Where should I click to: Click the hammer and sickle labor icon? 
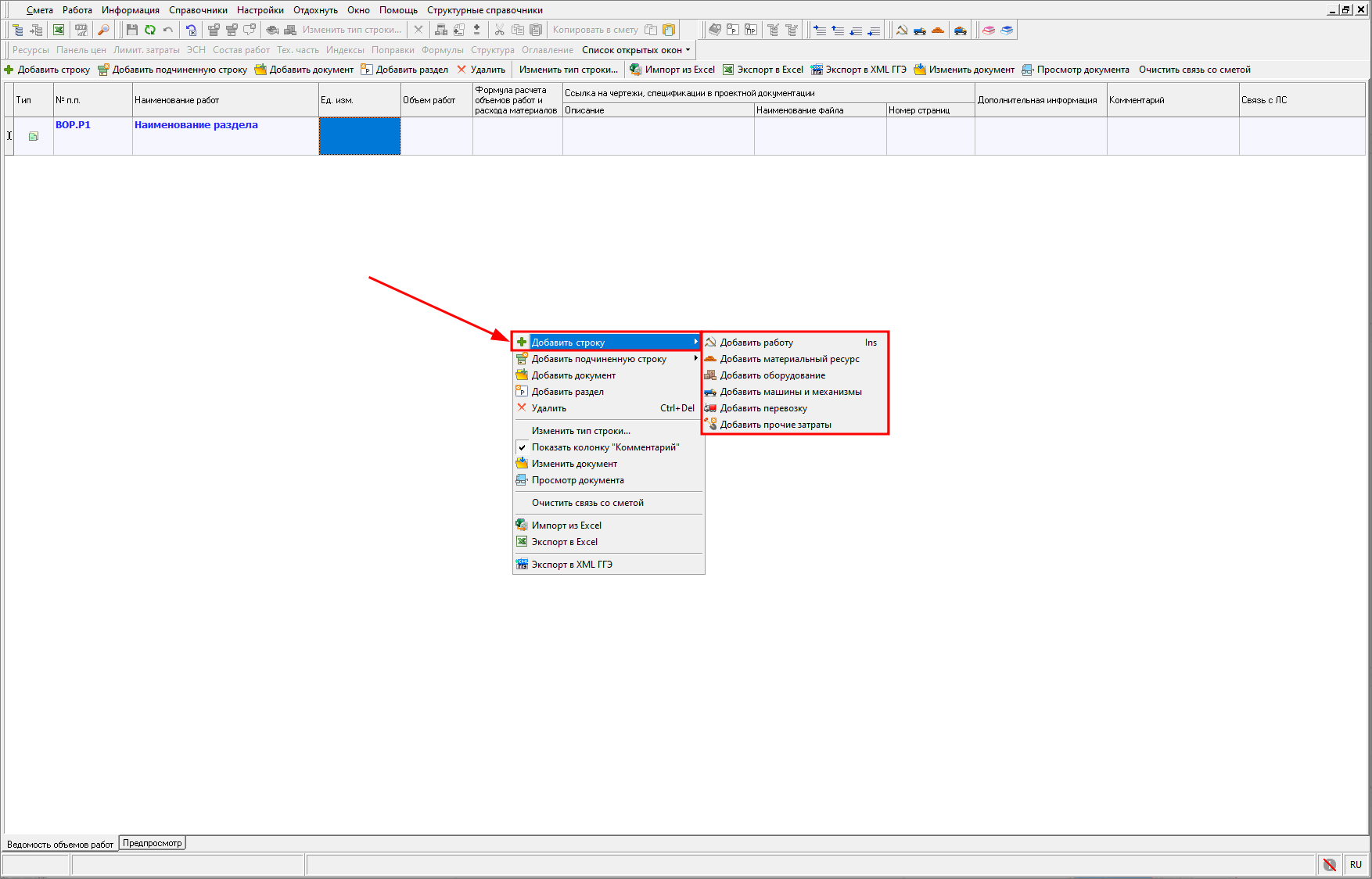(x=902, y=30)
